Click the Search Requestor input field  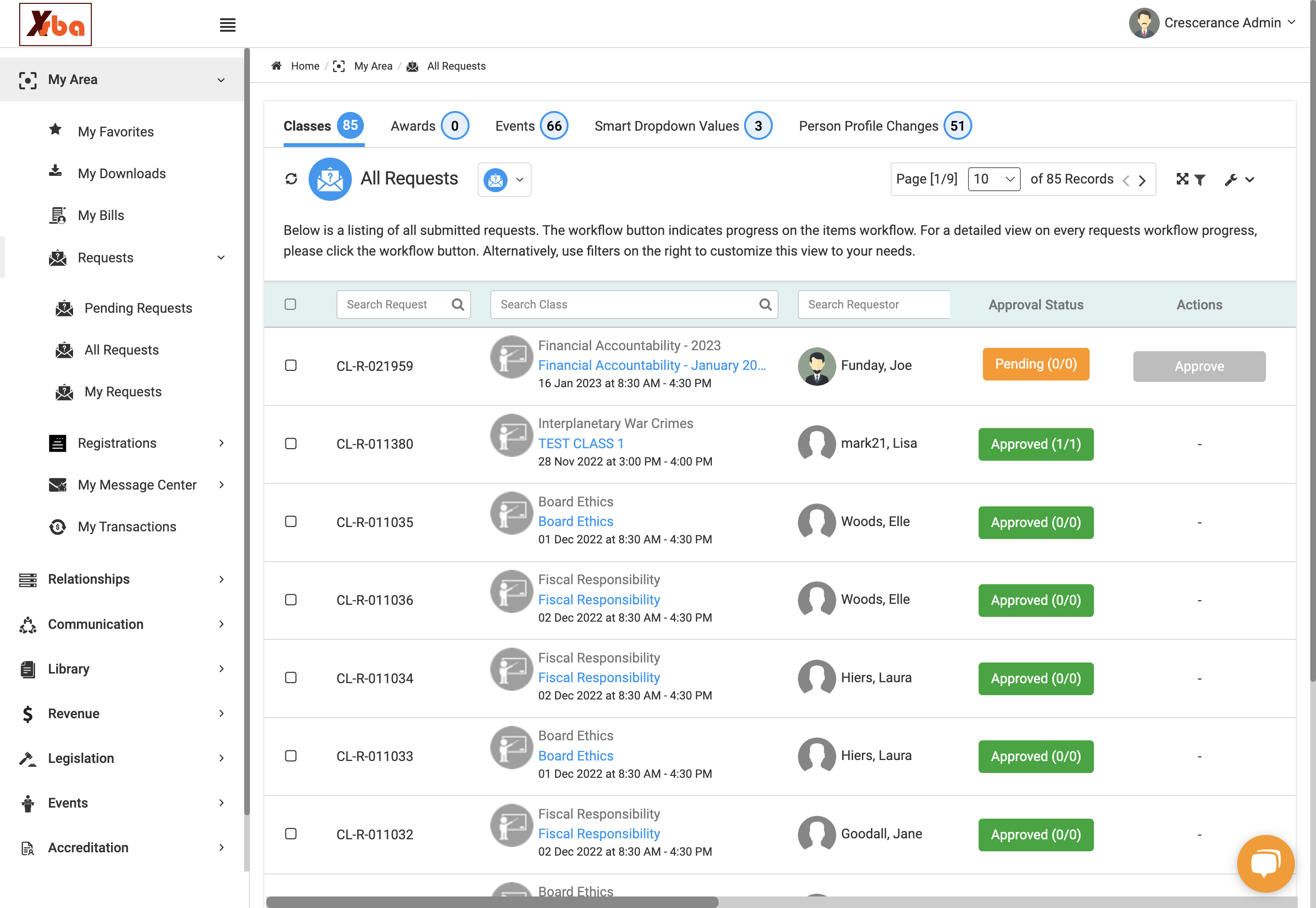tap(874, 305)
